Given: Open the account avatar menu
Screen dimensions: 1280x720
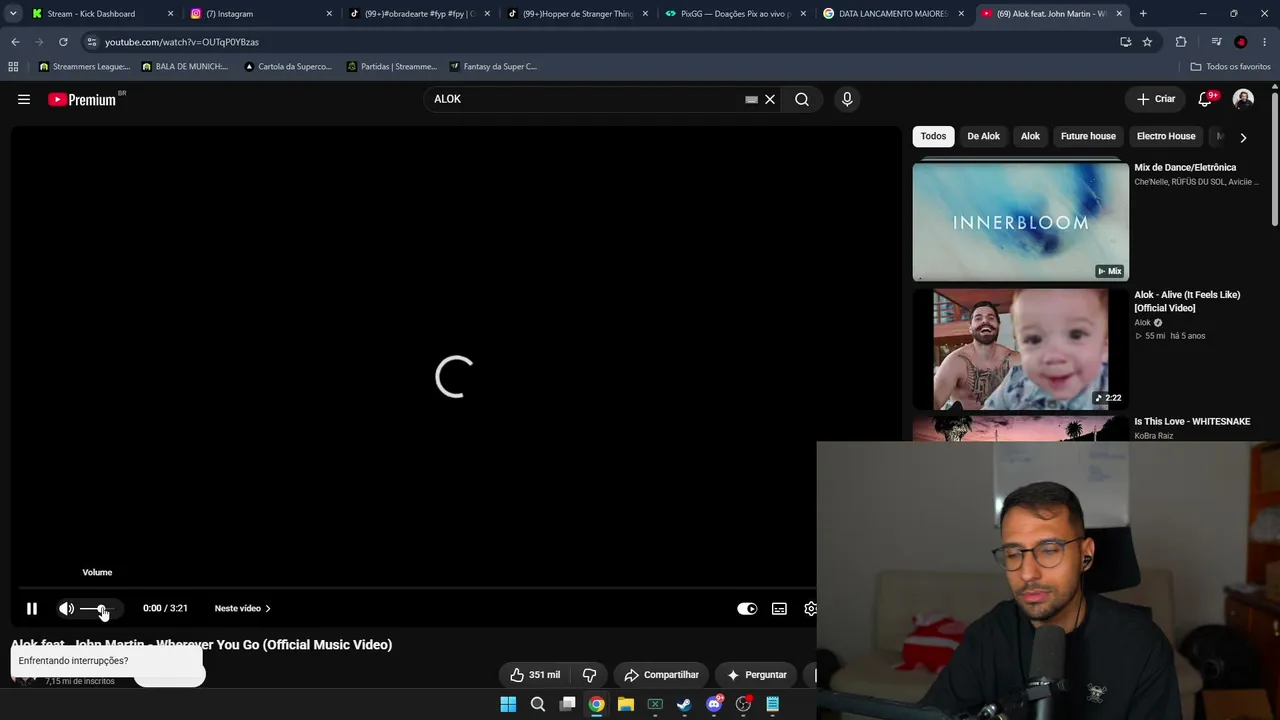Looking at the screenshot, I should click(1243, 99).
